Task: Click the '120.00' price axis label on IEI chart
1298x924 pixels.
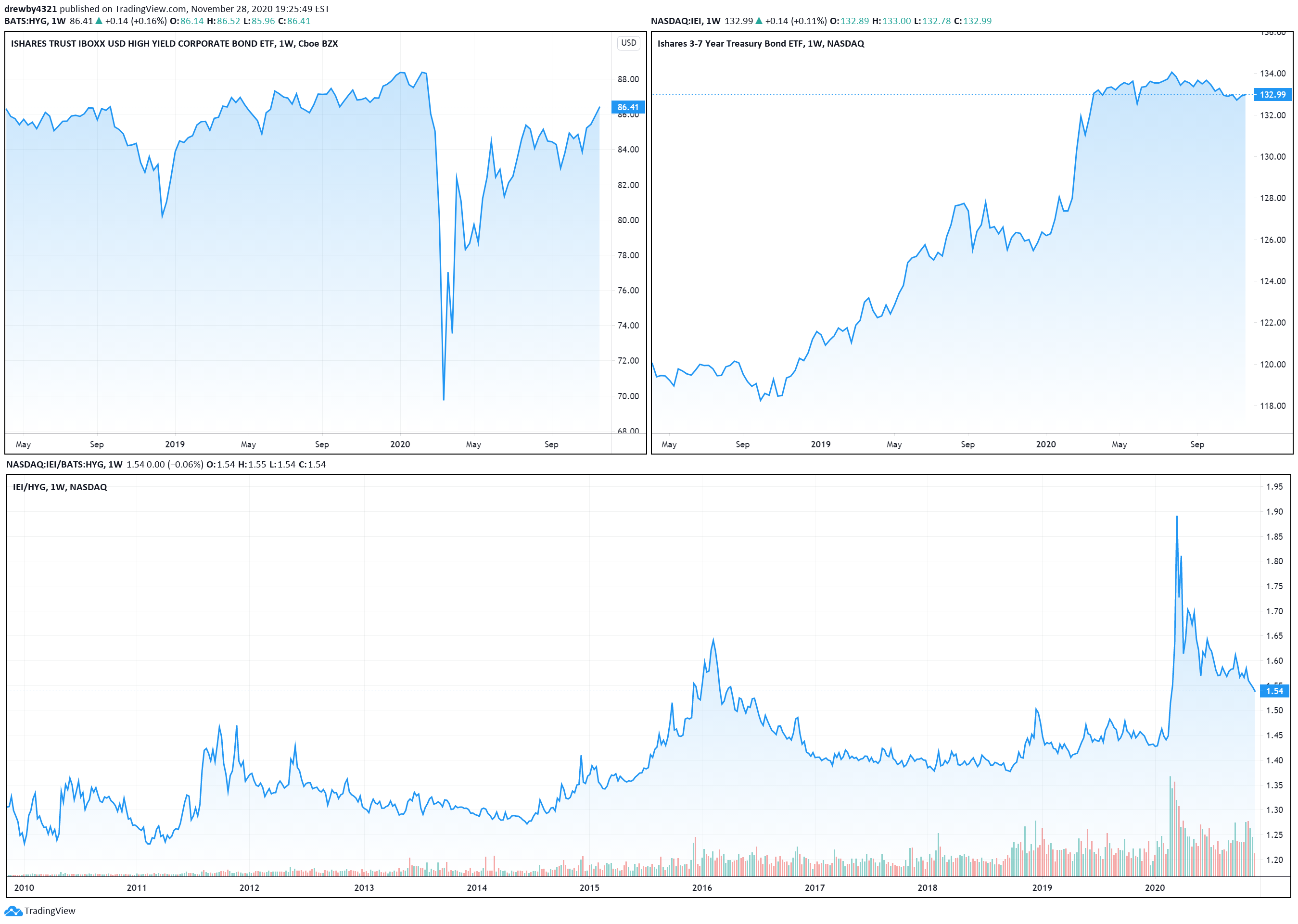Action: 1273,364
